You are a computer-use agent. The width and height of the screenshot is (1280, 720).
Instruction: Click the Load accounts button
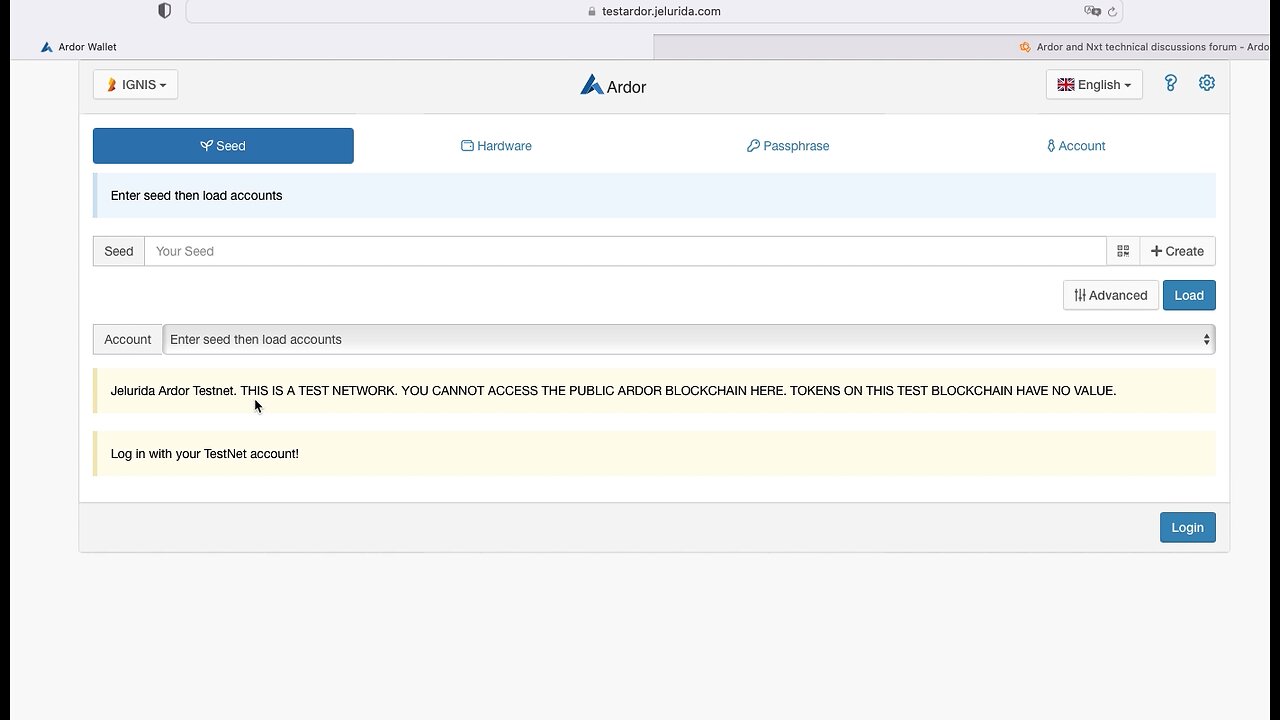1189,295
